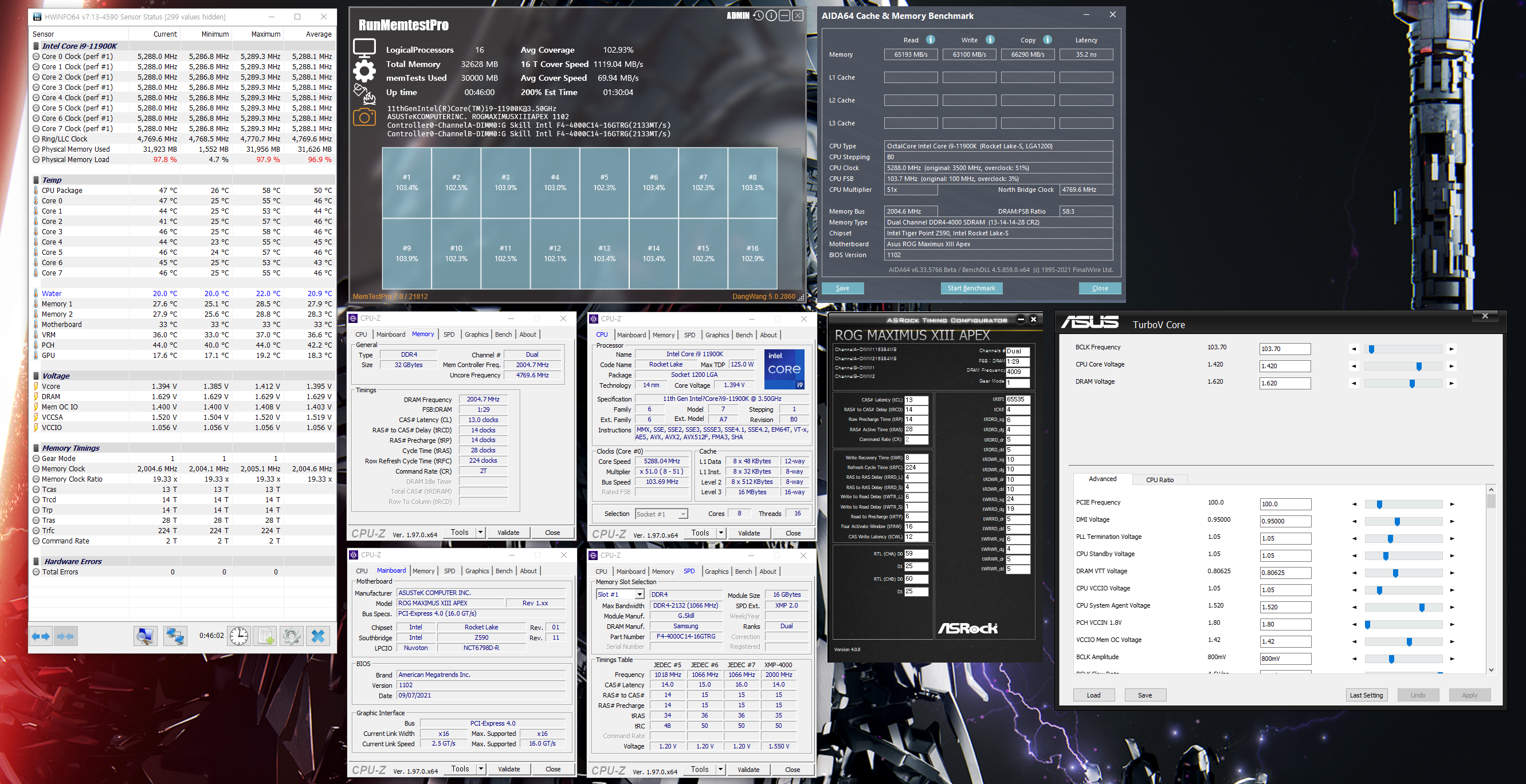Click the RunMemtestPro camera screenshot icon
Image resolution: width=1526 pixels, height=784 pixels.
point(364,117)
